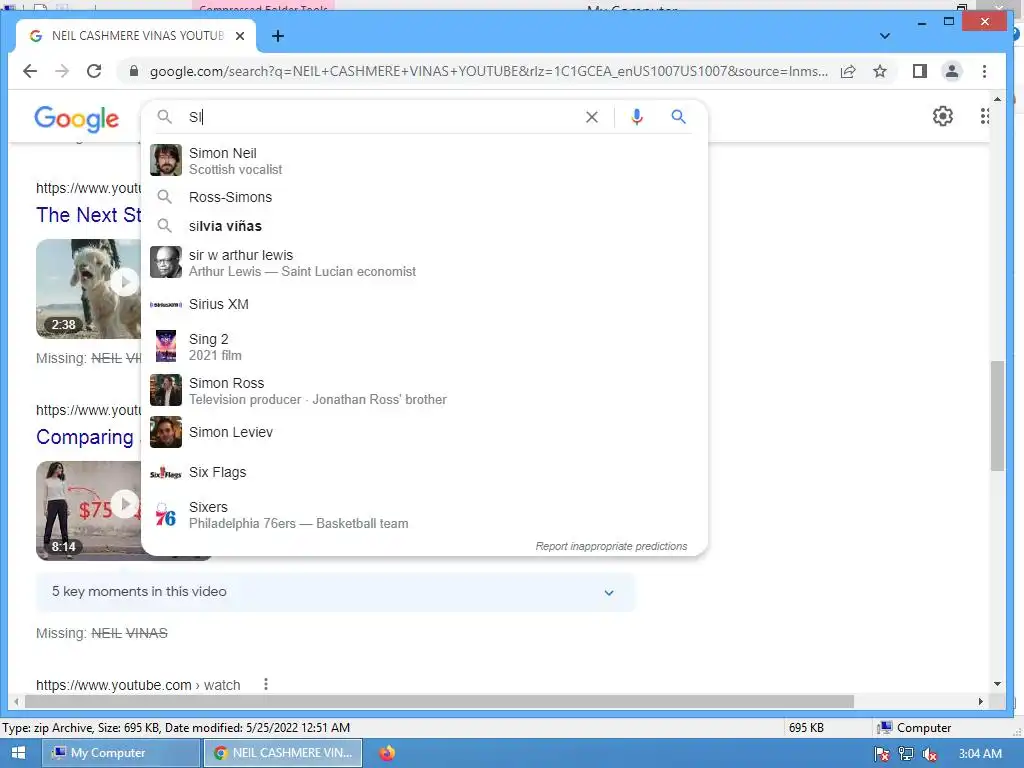Open the Chrome profile avatar
1024x768 pixels.
point(952,71)
